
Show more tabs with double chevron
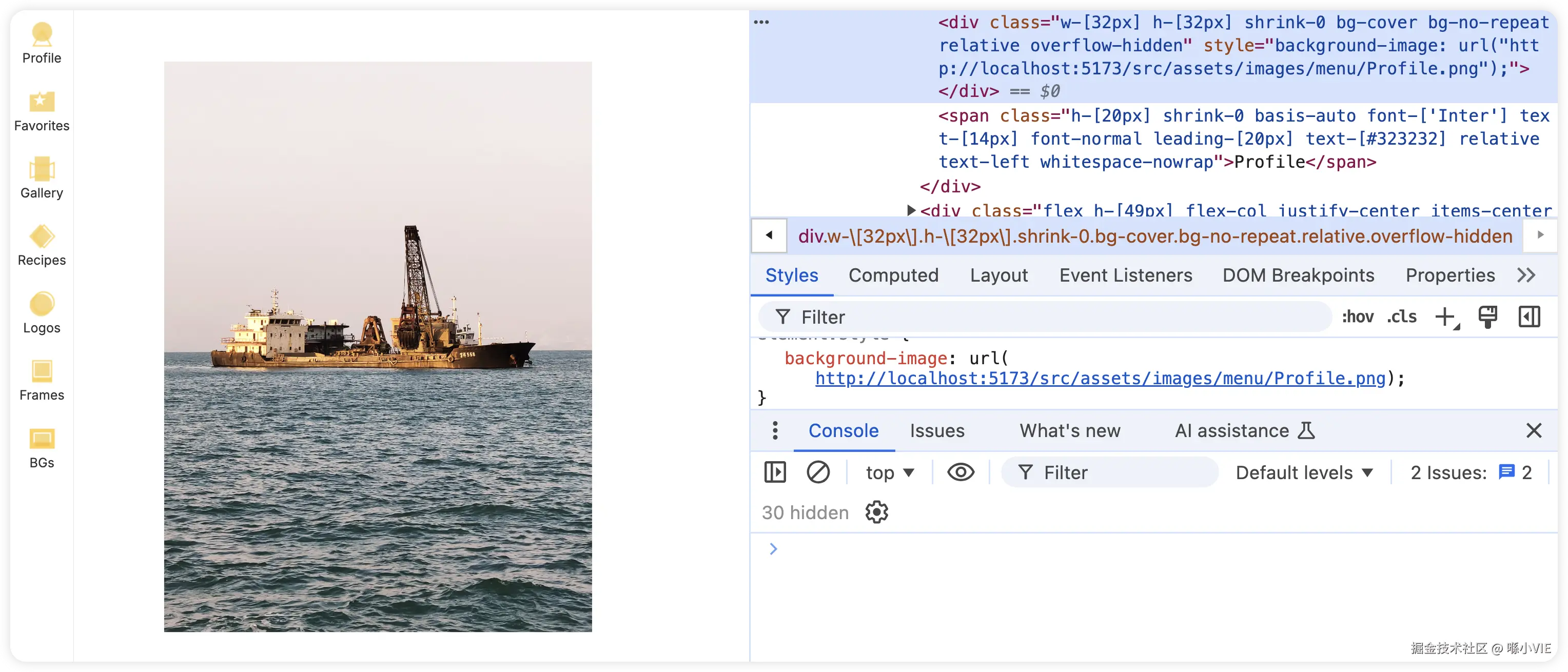coord(1525,275)
